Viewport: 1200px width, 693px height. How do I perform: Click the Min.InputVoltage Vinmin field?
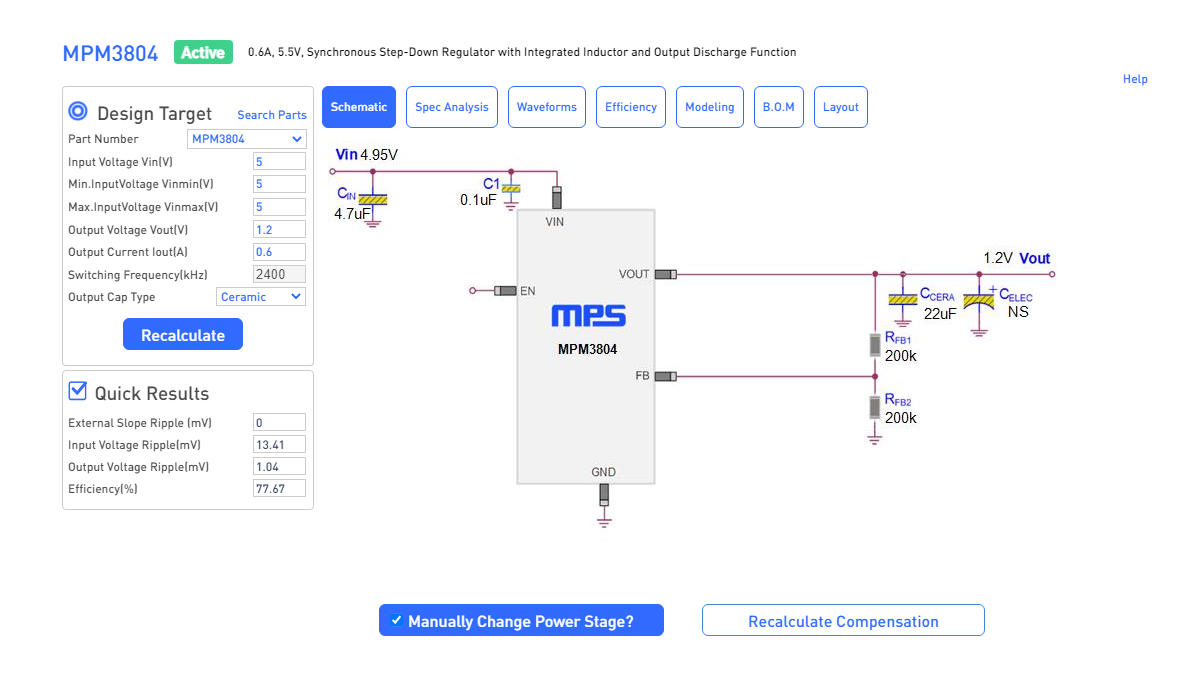click(x=279, y=184)
